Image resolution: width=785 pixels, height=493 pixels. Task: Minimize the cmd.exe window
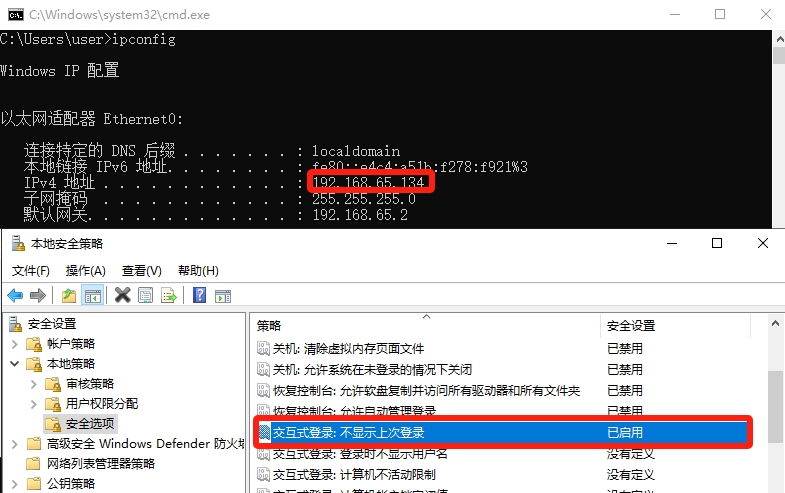(x=675, y=15)
